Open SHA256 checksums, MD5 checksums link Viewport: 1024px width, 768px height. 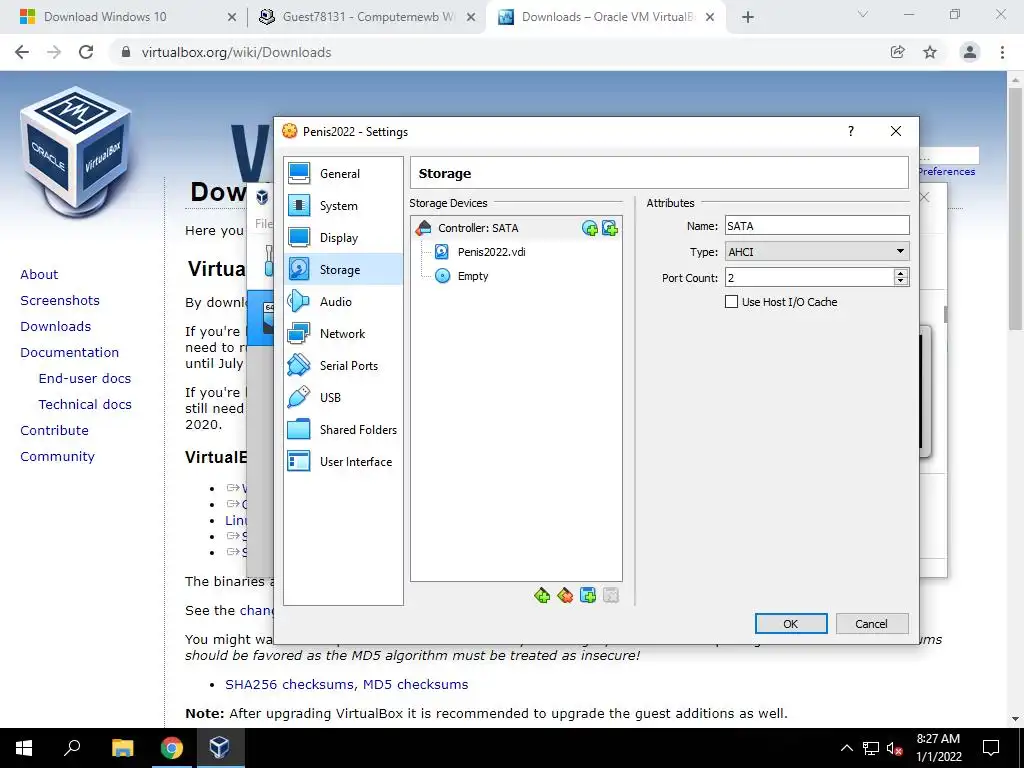(347, 684)
